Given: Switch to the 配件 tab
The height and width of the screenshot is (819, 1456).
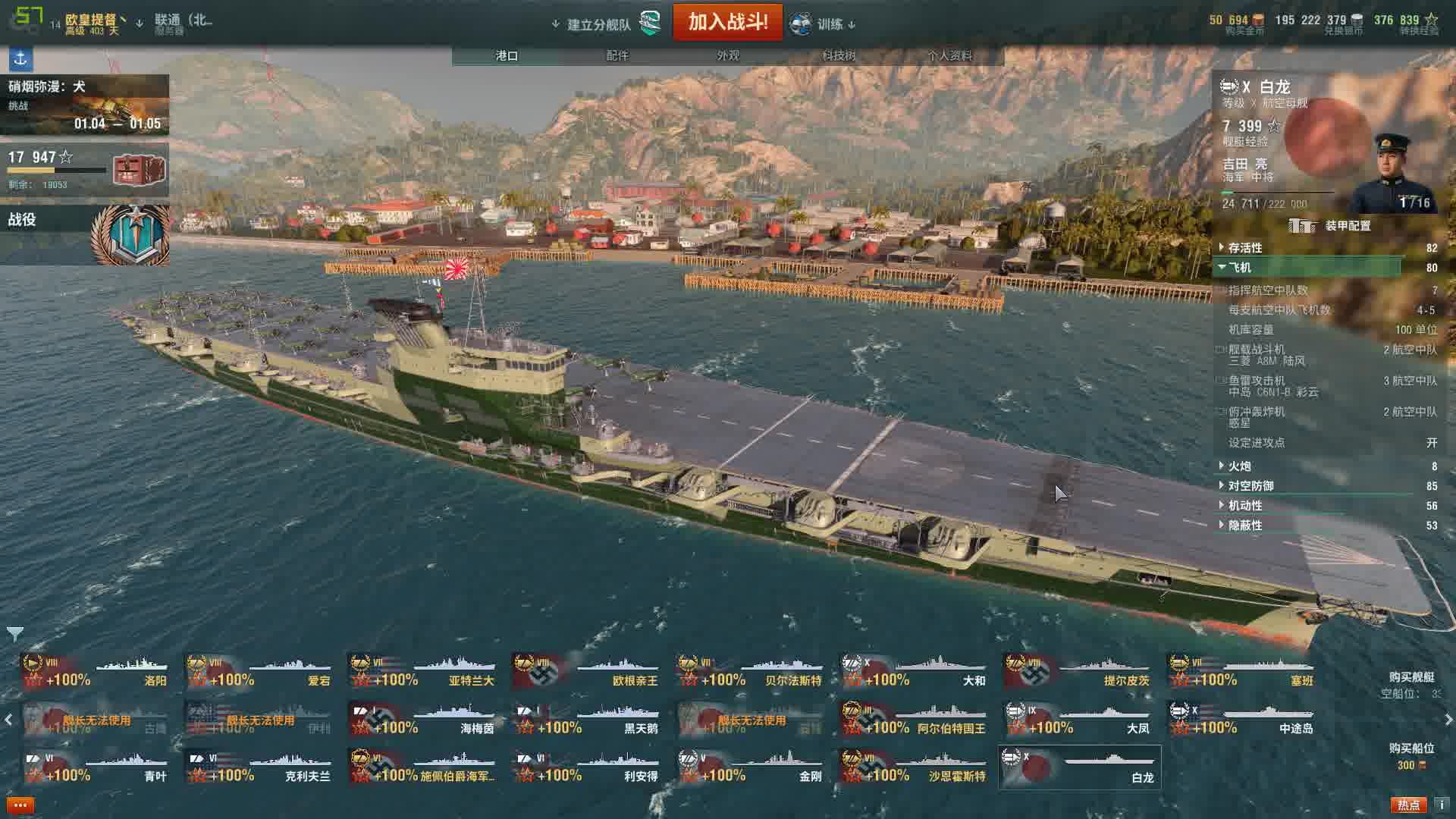Looking at the screenshot, I should click(x=617, y=55).
